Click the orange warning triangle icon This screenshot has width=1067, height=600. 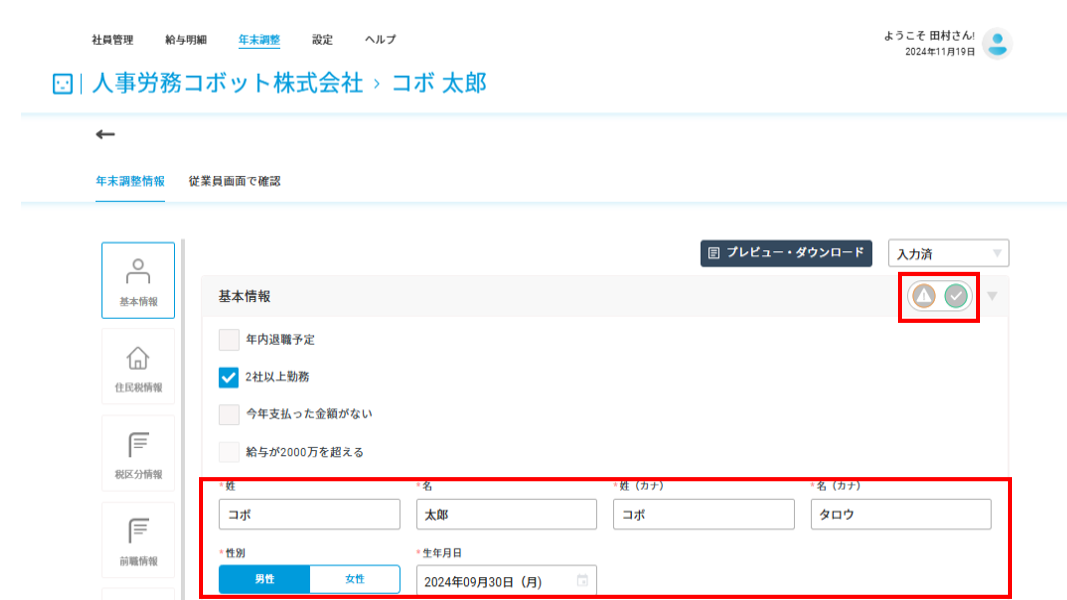click(923, 296)
